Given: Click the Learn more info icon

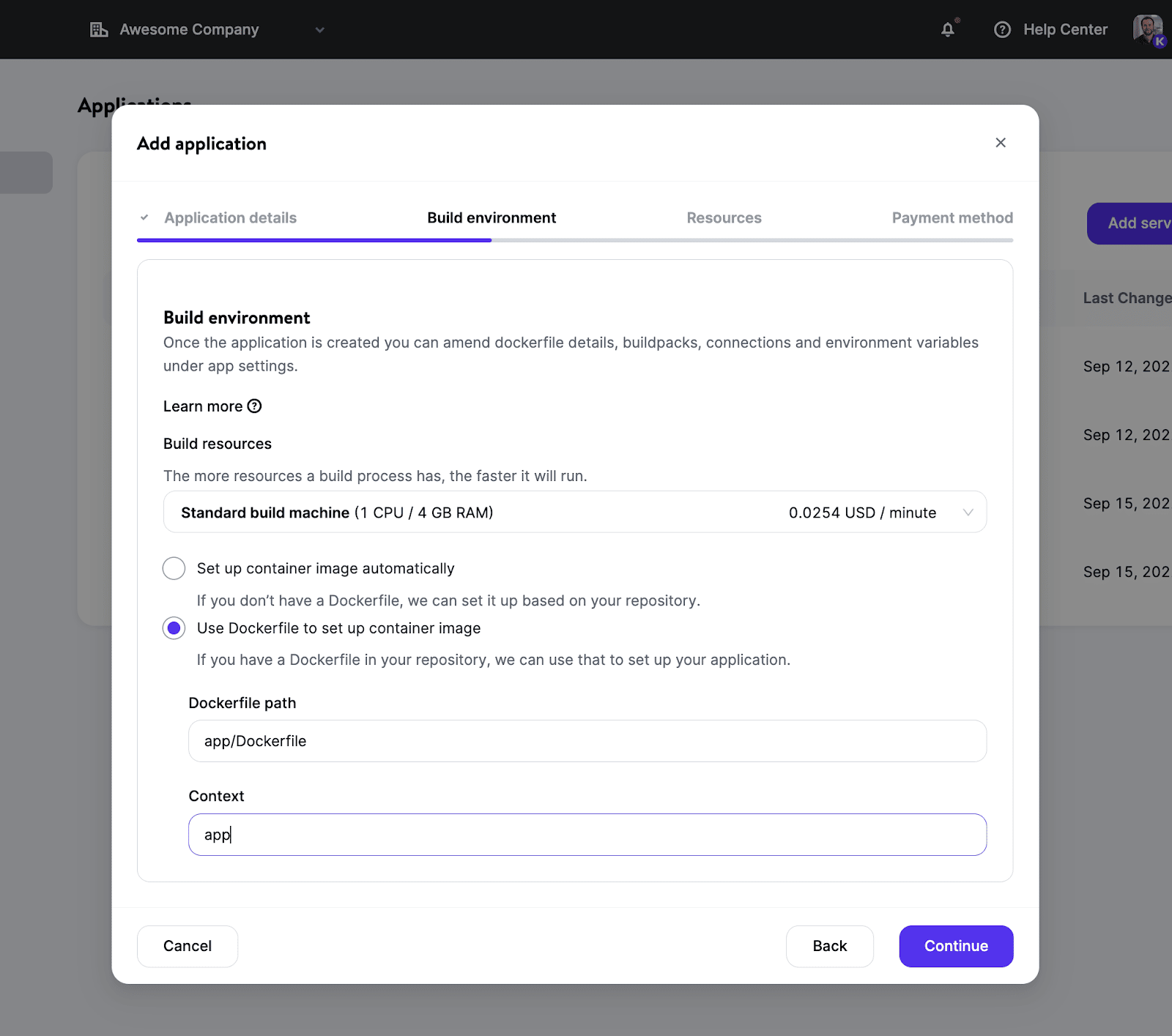Looking at the screenshot, I should 254,406.
